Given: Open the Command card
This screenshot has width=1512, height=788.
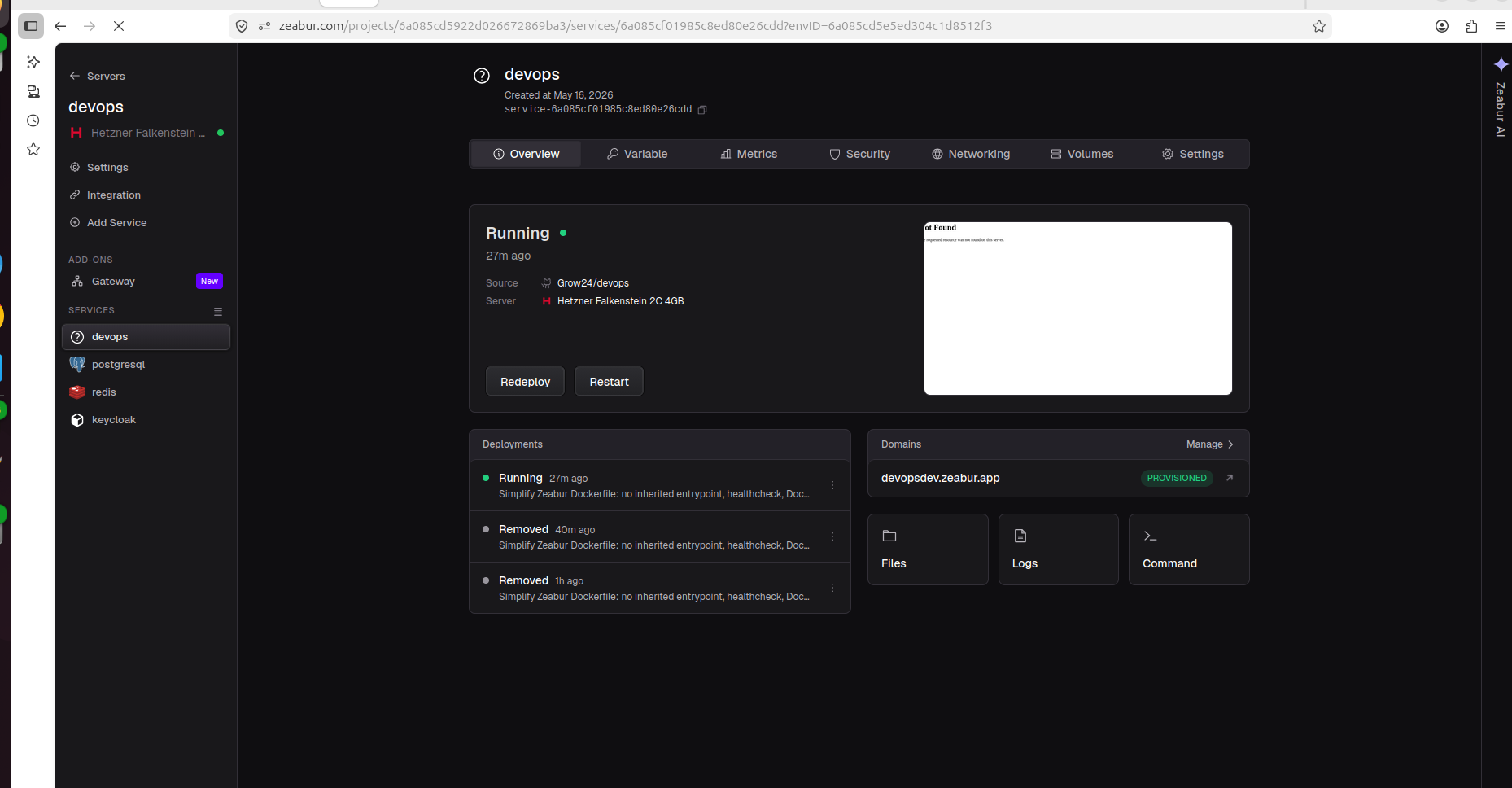Looking at the screenshot, I should pyautogui.click(x=1189, y=549).
